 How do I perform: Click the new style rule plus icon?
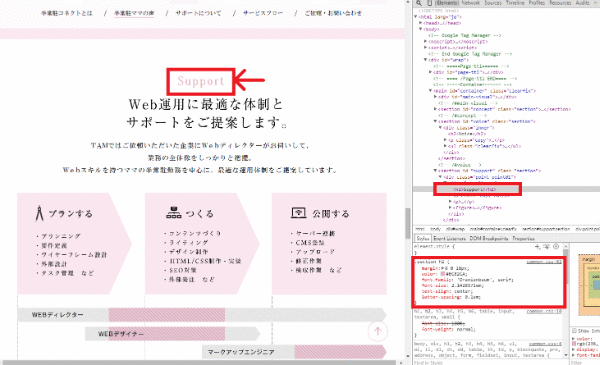tap(538, 247)
